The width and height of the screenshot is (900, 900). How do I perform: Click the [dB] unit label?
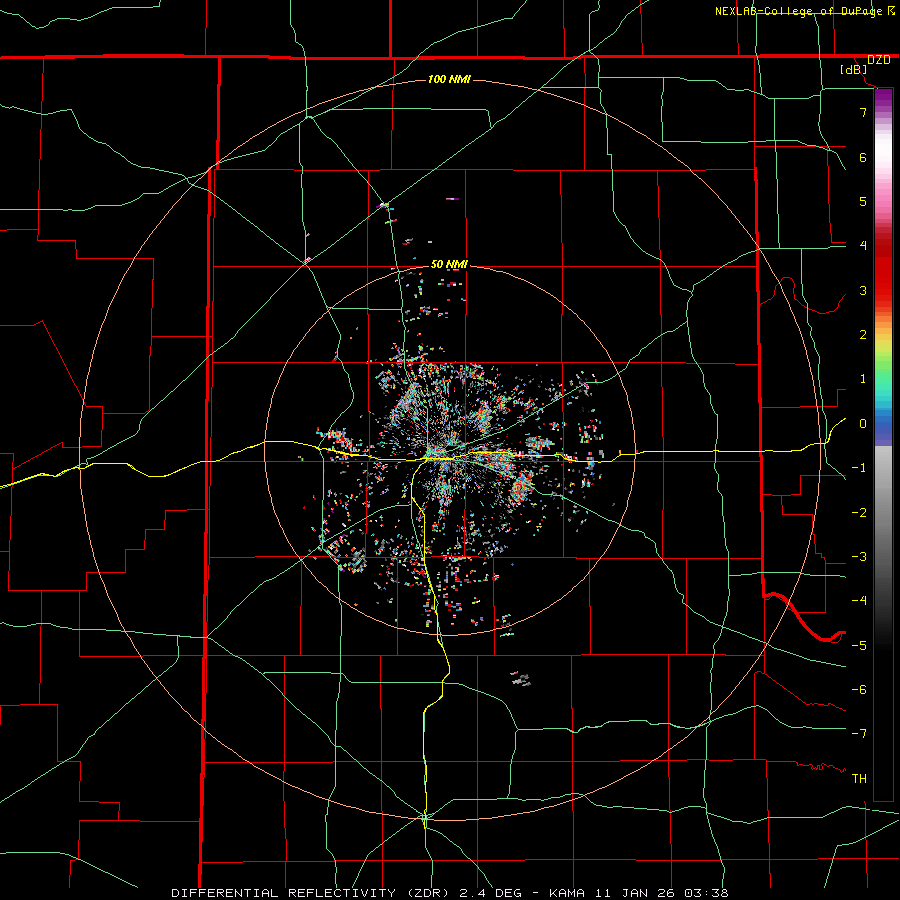click(854, 70)
